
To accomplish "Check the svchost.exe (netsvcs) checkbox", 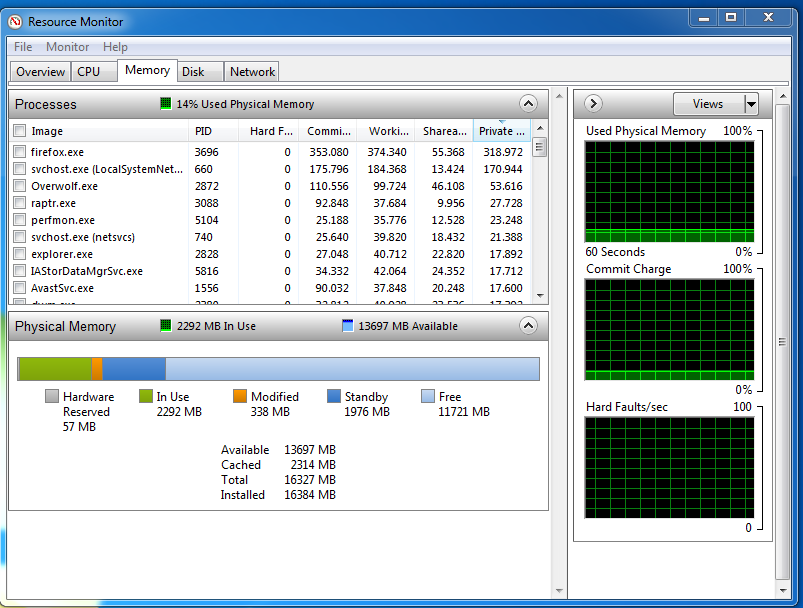I will [19, 237].
